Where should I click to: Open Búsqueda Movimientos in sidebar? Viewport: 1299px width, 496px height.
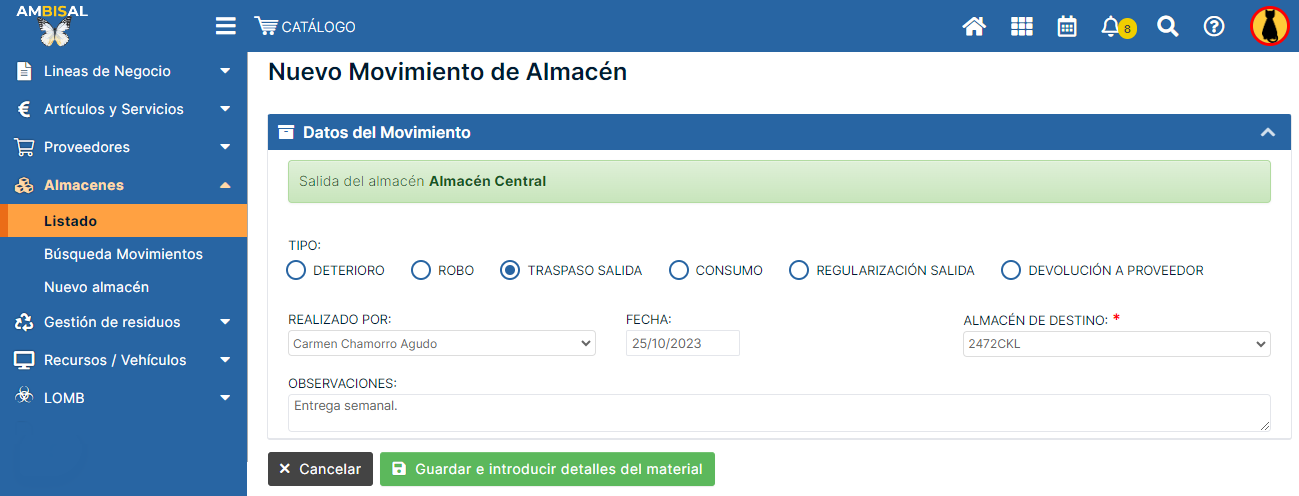pos(123,254)
